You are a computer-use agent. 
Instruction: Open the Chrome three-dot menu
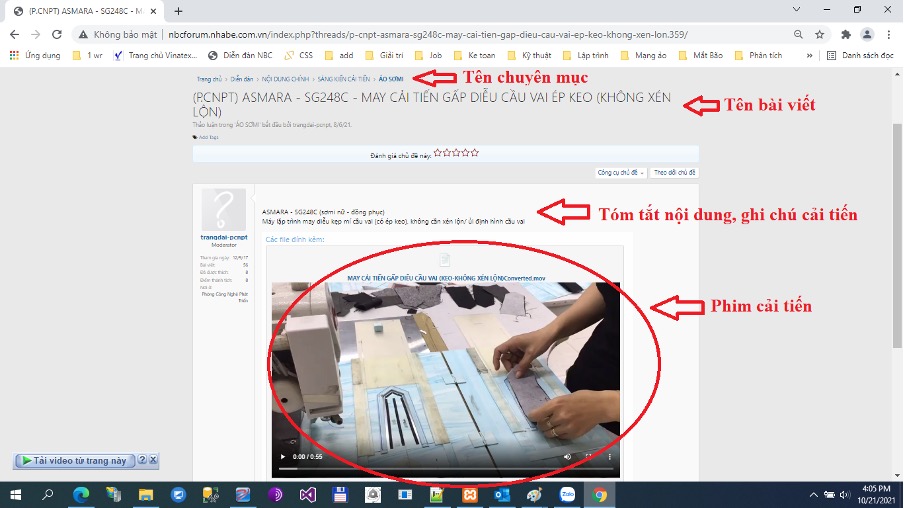(x=888, y=35)
